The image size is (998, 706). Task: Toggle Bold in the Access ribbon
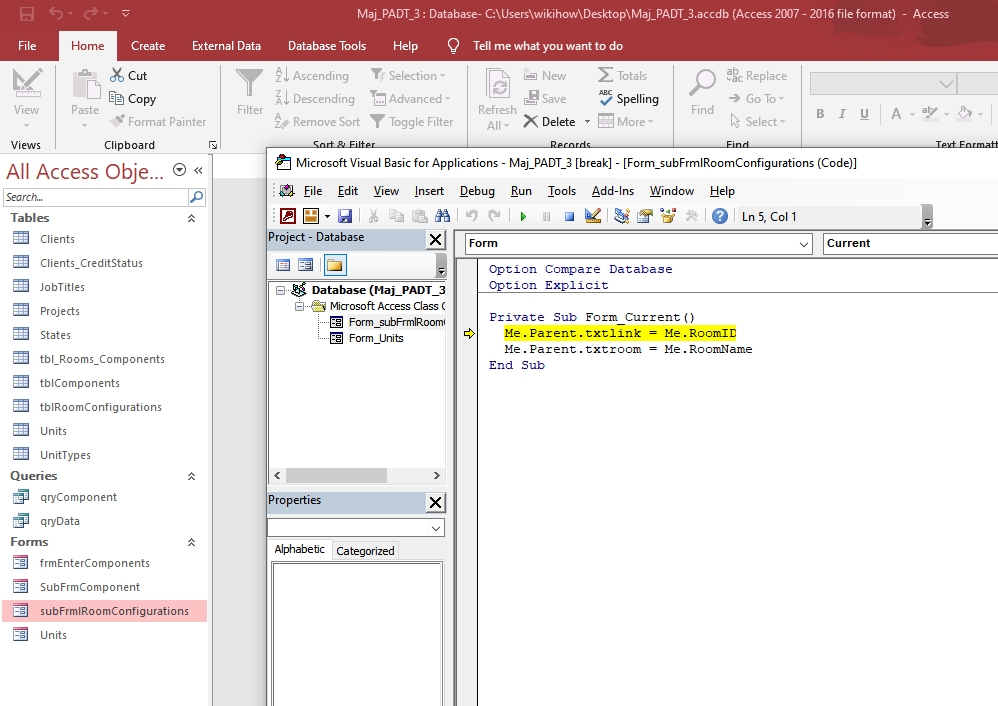click(820, 114)
